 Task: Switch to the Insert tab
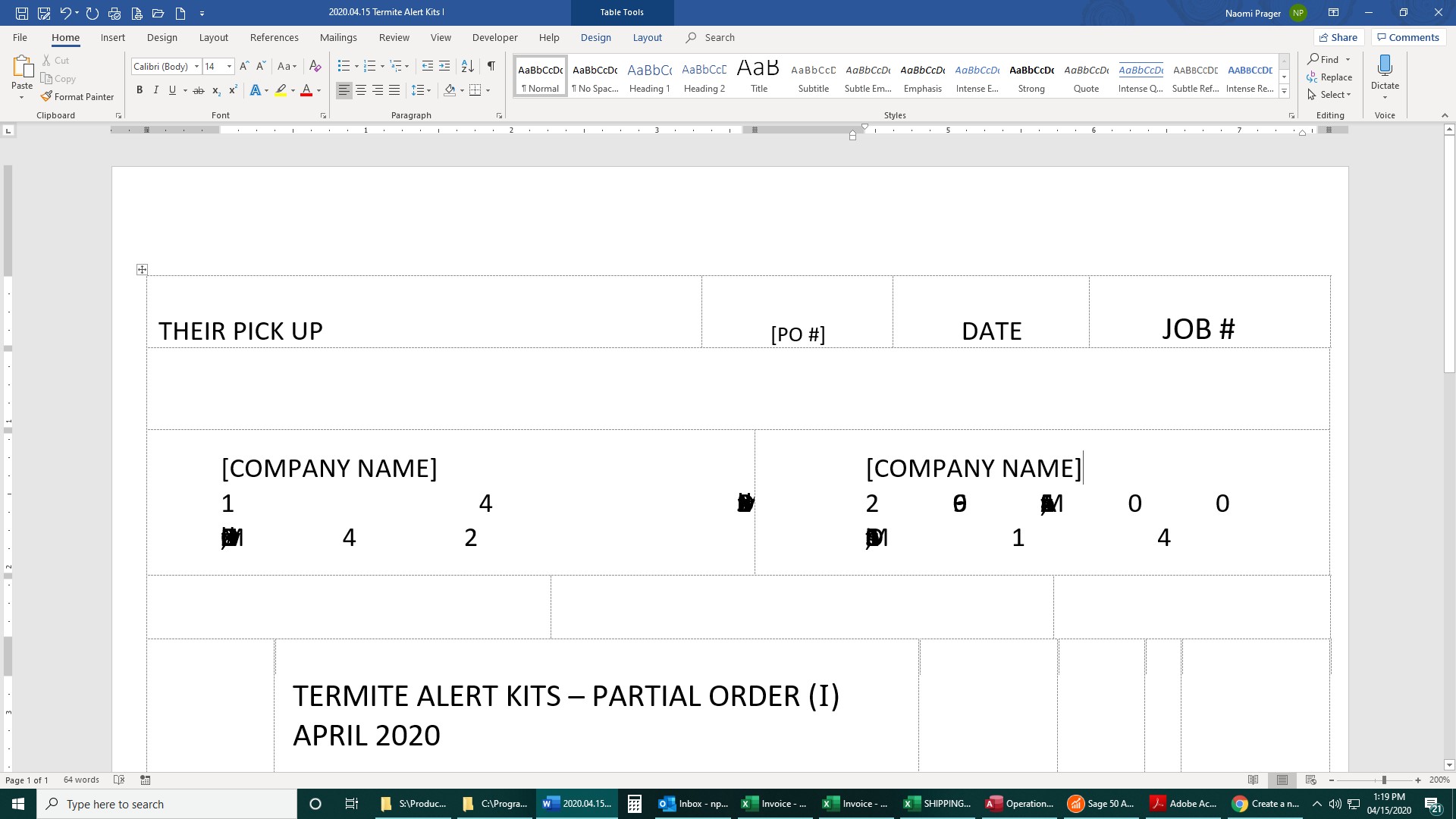(x=113, y=37)
